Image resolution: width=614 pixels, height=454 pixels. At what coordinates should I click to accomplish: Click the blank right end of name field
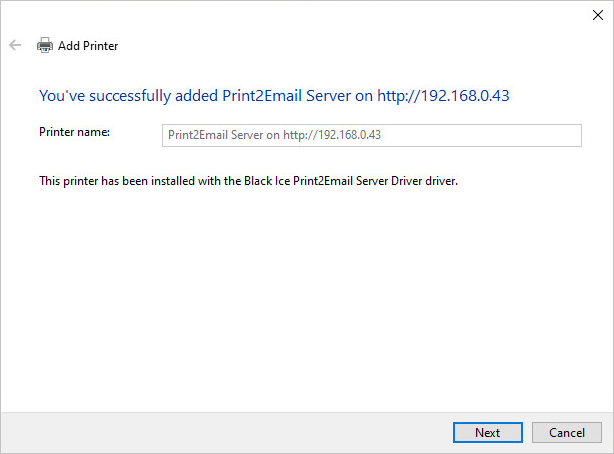(x=520, y=134)
